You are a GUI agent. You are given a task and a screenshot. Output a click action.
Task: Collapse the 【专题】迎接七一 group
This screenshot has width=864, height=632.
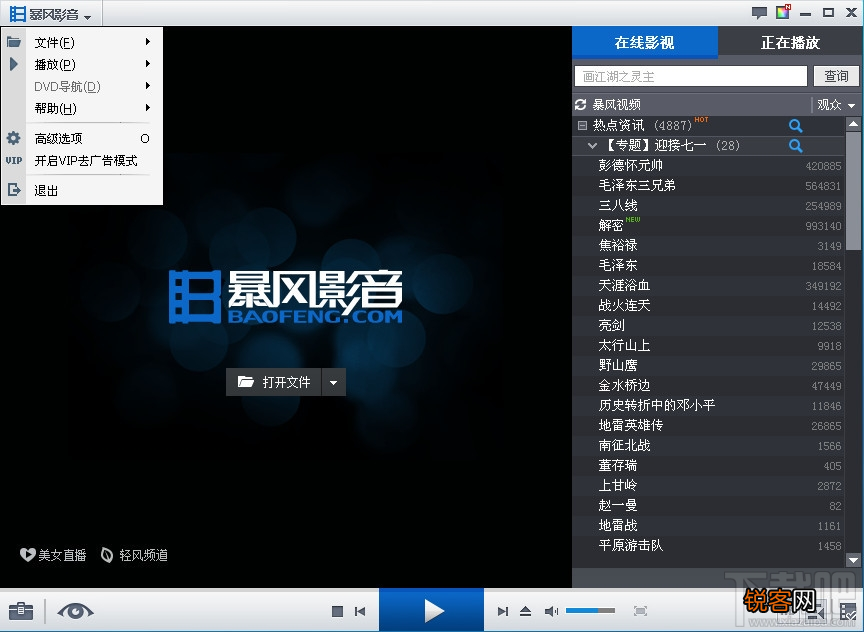coord(592,145)
